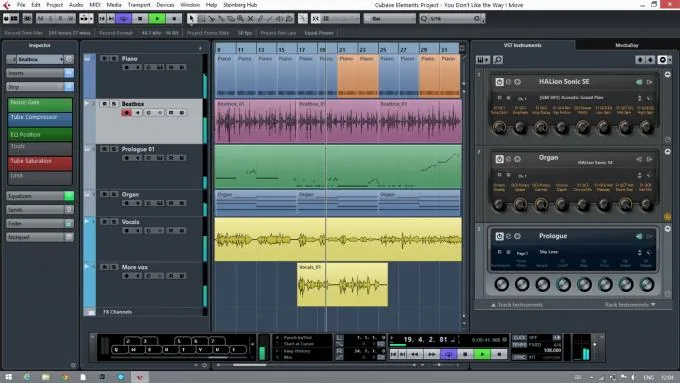Open the Transport menu
Image resolution: width=680 pixels, height=383 pixels.
click(139, 5)
